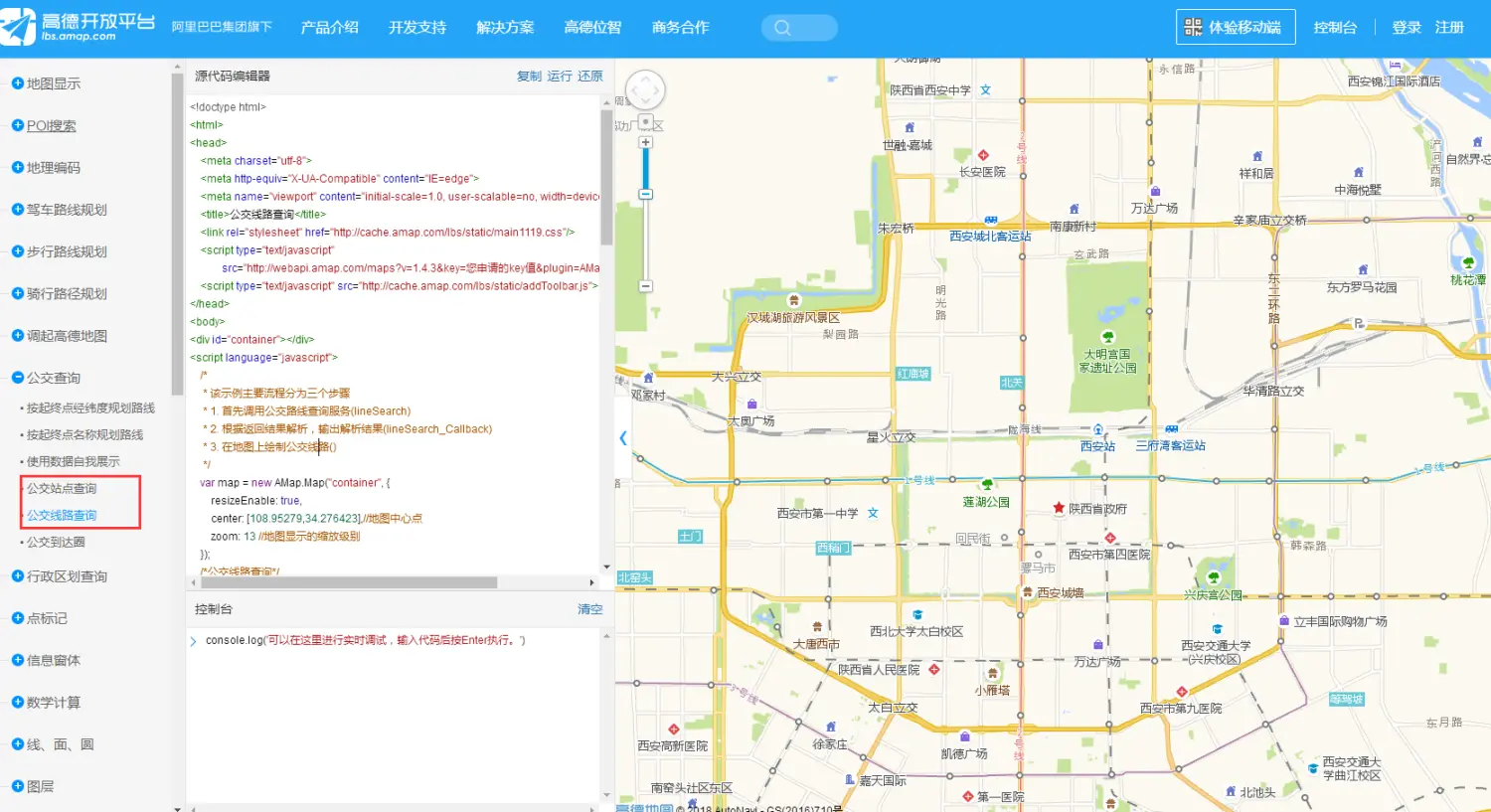The height and width of the screenshot is (812, 1491).
Task: Click the QR code icon beside 体验移动端
Action: point(1194,27)
